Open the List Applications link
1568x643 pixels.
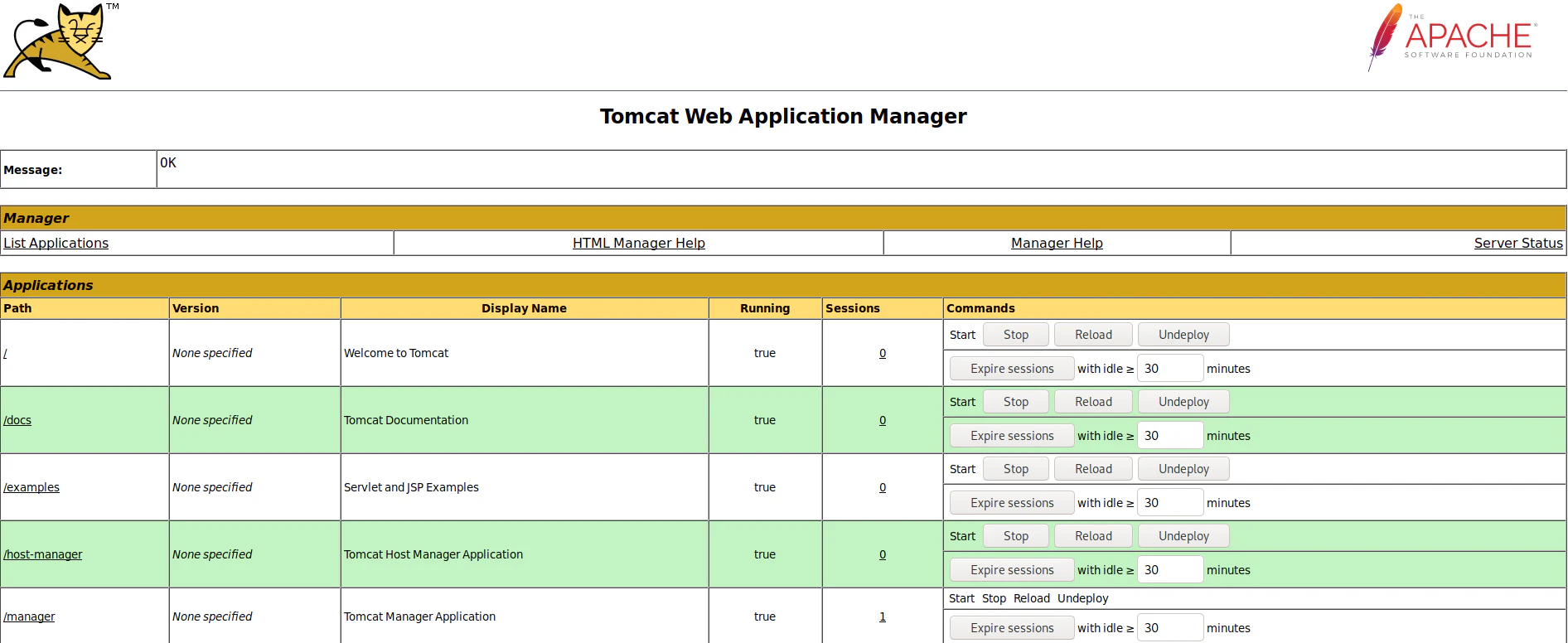(x=56, y=243)
